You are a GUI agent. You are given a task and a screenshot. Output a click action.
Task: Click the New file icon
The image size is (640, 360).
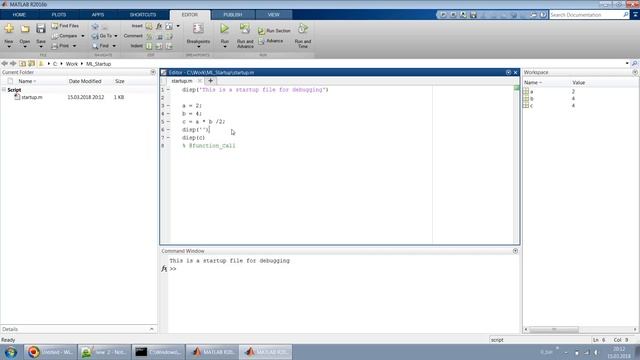tap(9, 29)
